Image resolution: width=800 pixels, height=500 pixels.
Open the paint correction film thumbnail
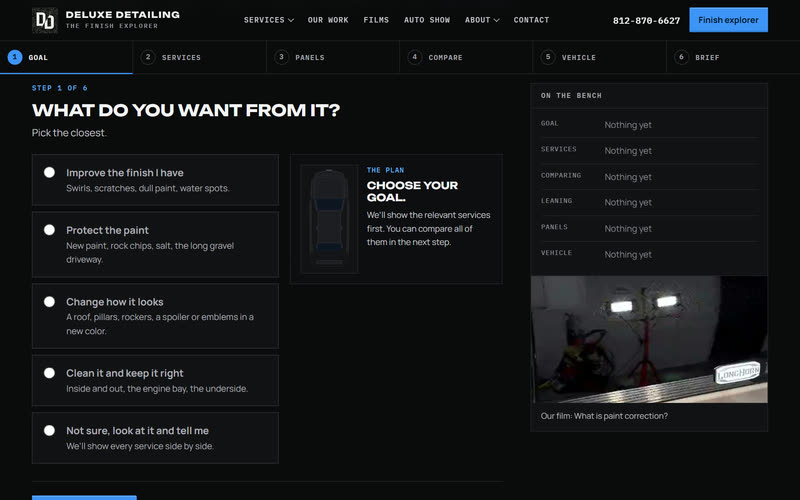pos(649,339)
